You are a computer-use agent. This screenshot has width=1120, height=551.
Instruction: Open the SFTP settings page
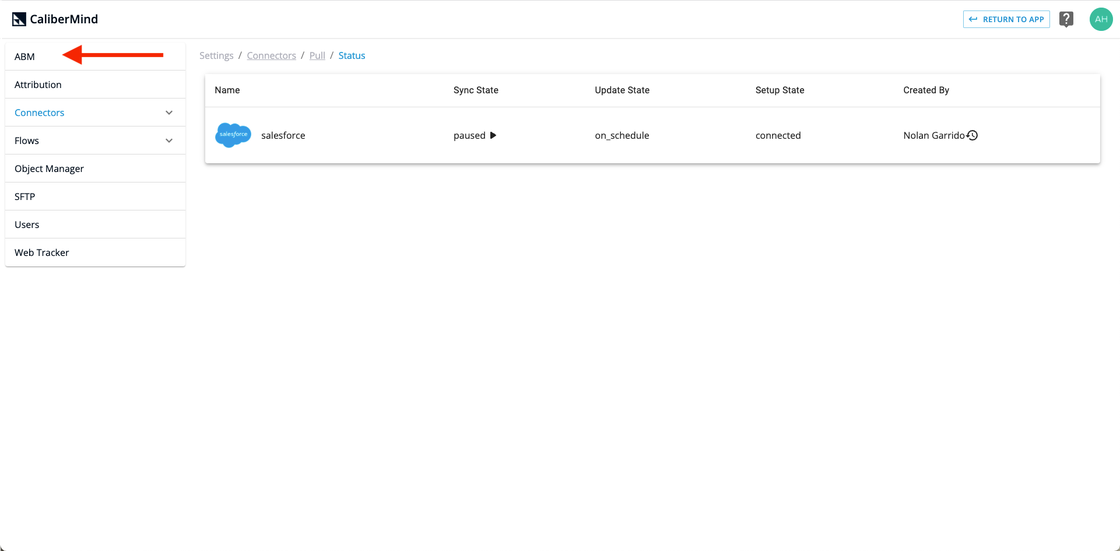tap(25, 197)
